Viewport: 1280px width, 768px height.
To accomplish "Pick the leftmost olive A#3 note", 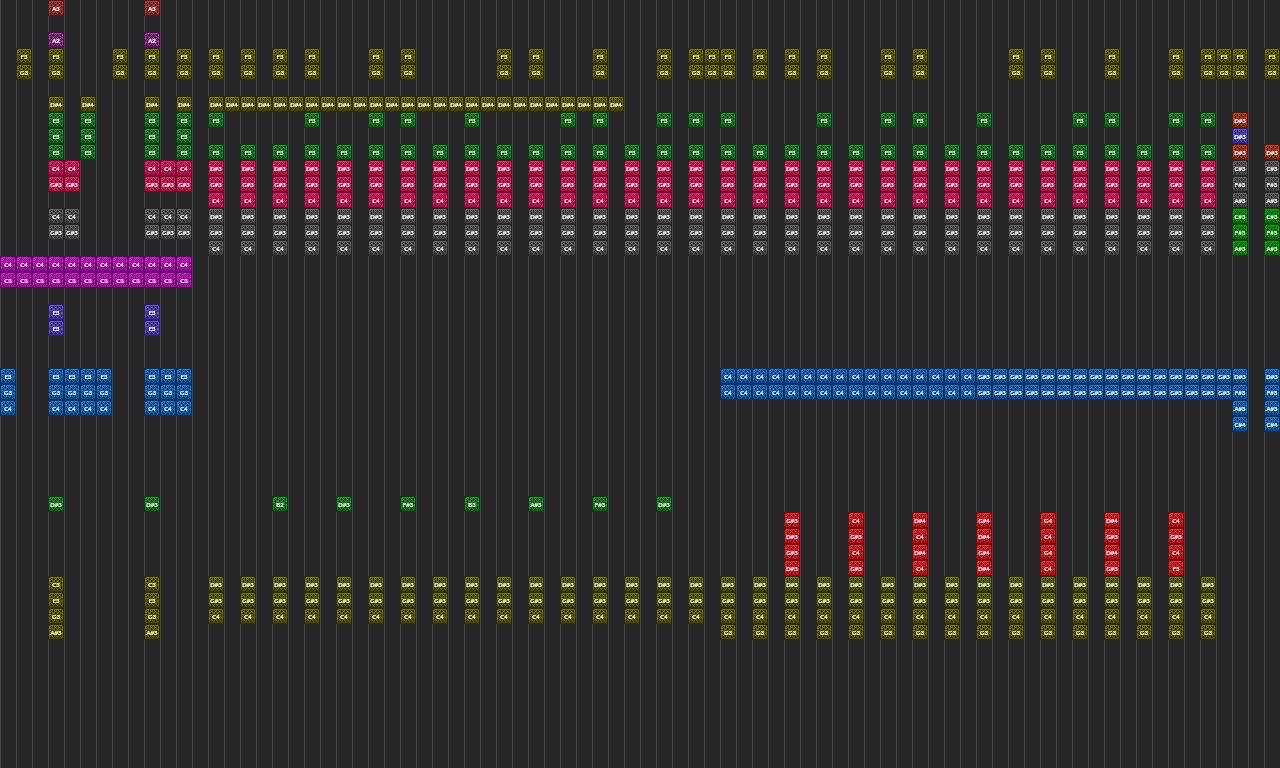I will 56,632.
